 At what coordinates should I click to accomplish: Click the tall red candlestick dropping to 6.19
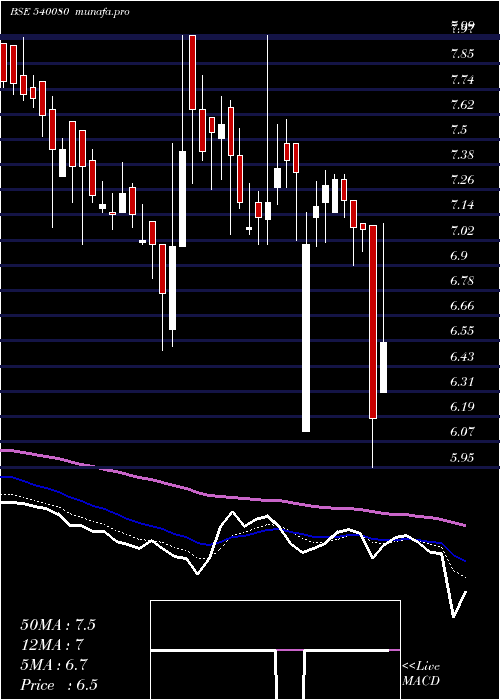pyautogui.click(x=373, y=321)
